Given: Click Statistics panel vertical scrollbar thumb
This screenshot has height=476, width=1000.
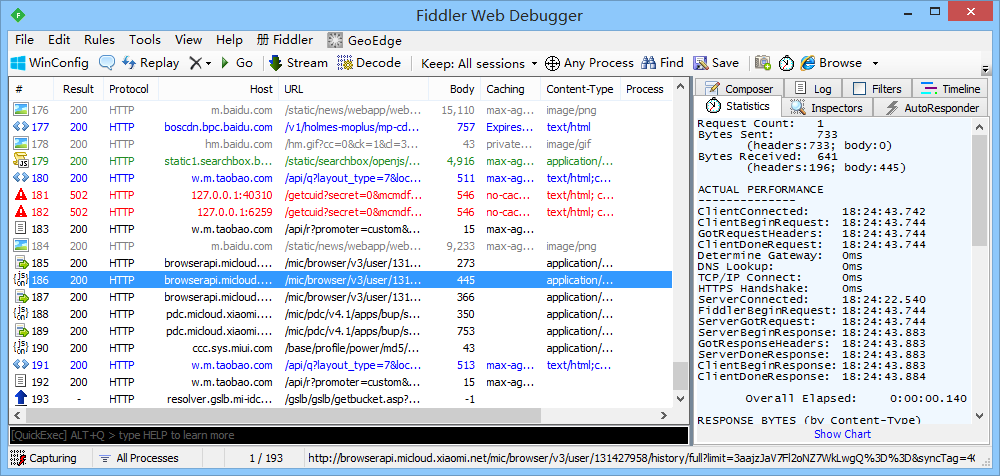Looking at the screenshot, I should [982, 190].
